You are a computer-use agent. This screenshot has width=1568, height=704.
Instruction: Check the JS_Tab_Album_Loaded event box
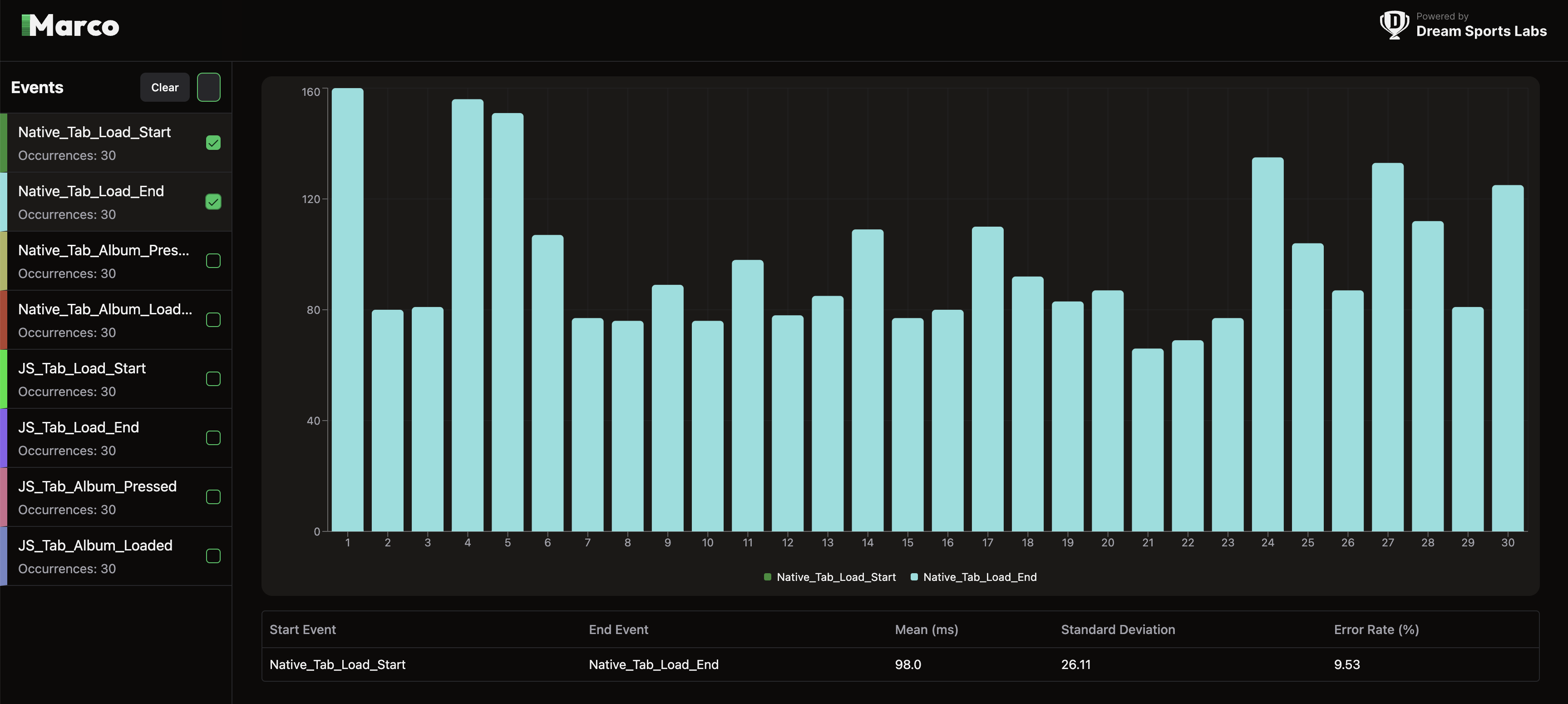click(x=213, y=556)
